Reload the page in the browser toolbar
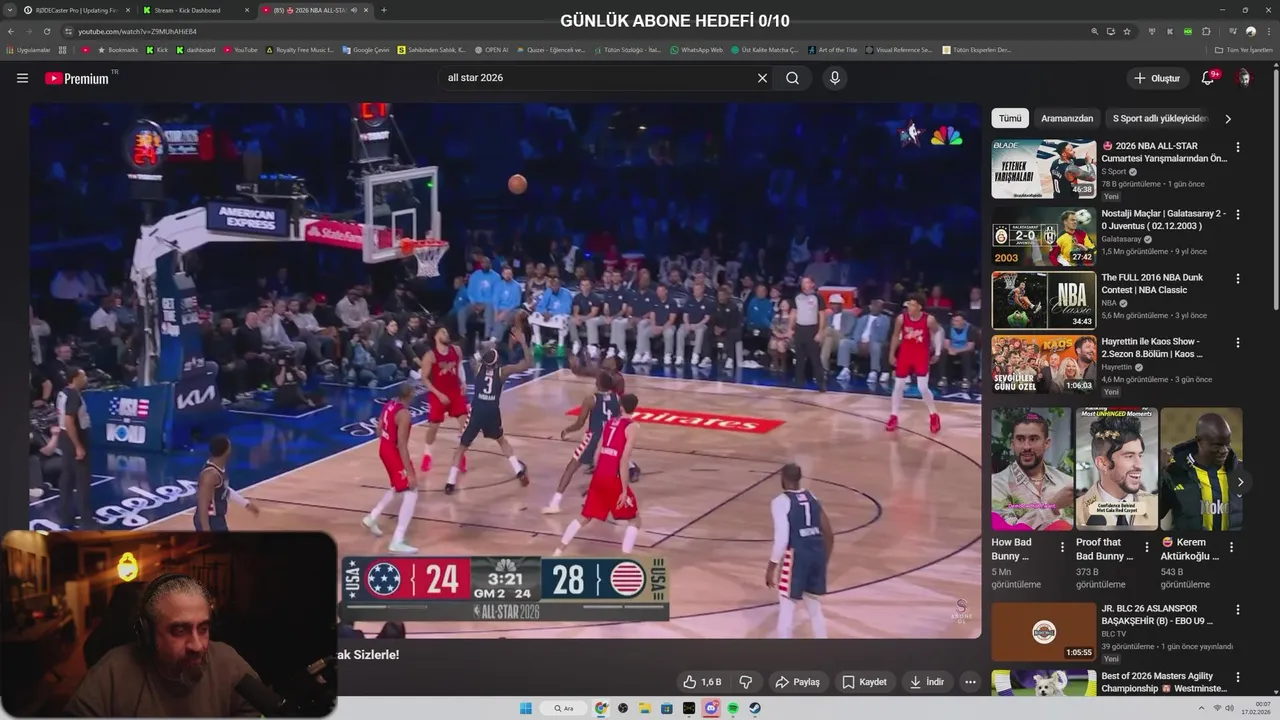 pos(46,31)
